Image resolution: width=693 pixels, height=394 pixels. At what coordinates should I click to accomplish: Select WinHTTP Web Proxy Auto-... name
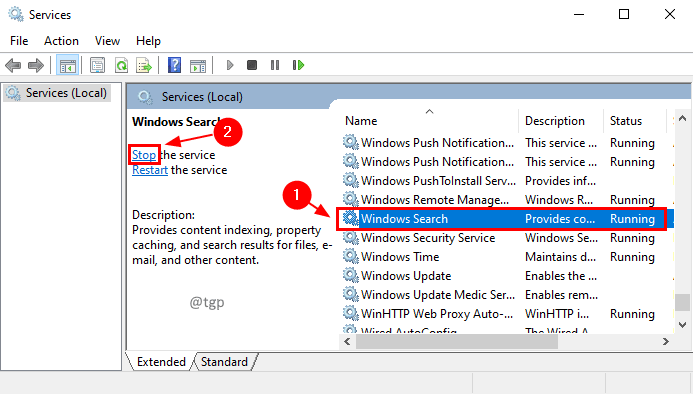pos(437,314)
